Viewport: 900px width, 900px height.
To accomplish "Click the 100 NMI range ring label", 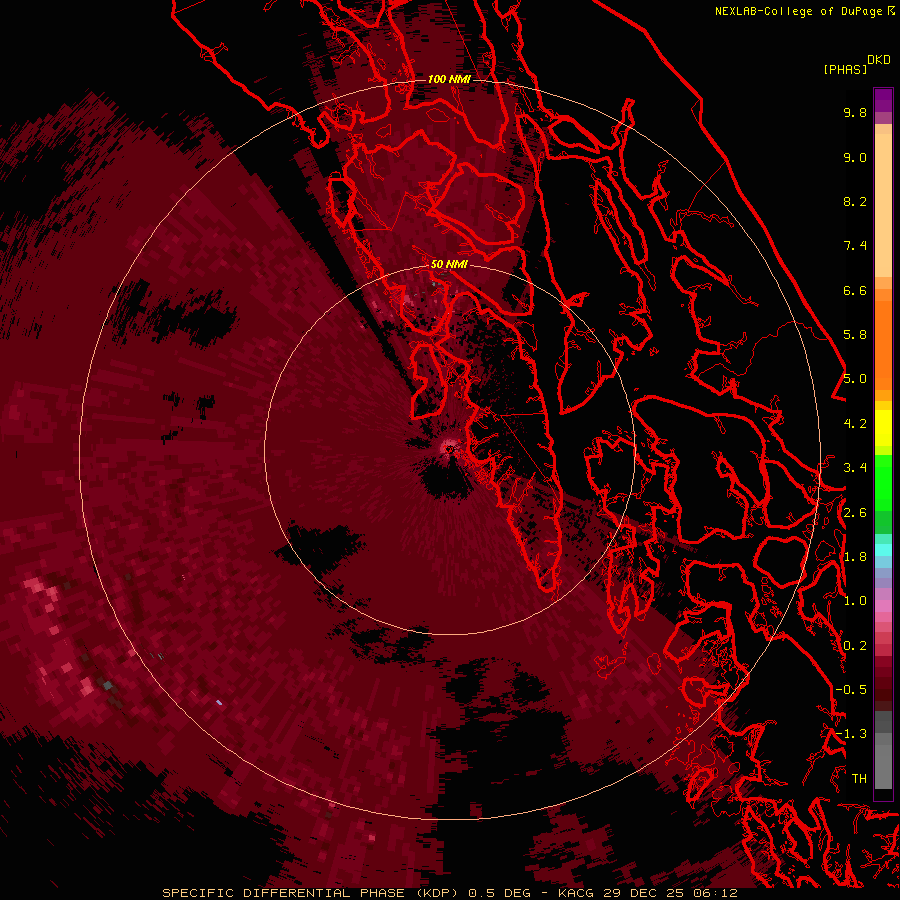I will (x=449, y=79).
